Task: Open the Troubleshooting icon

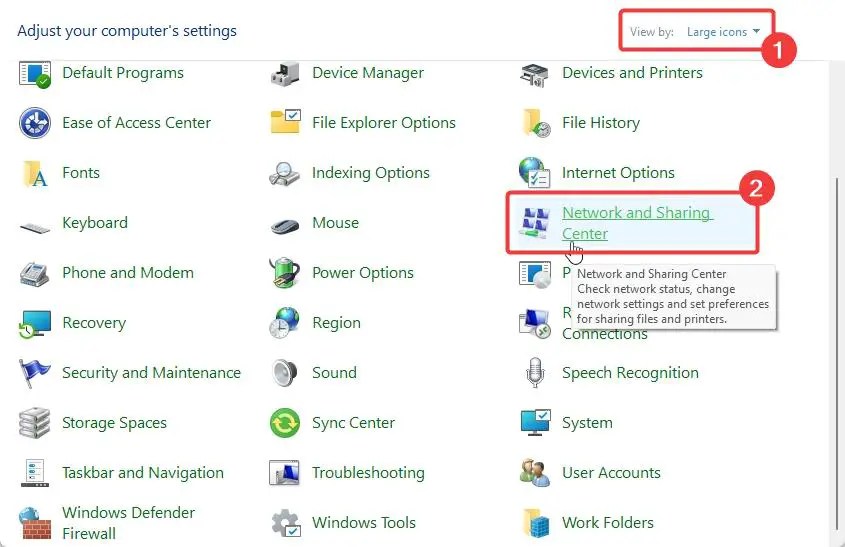Action: pos(284,473)
